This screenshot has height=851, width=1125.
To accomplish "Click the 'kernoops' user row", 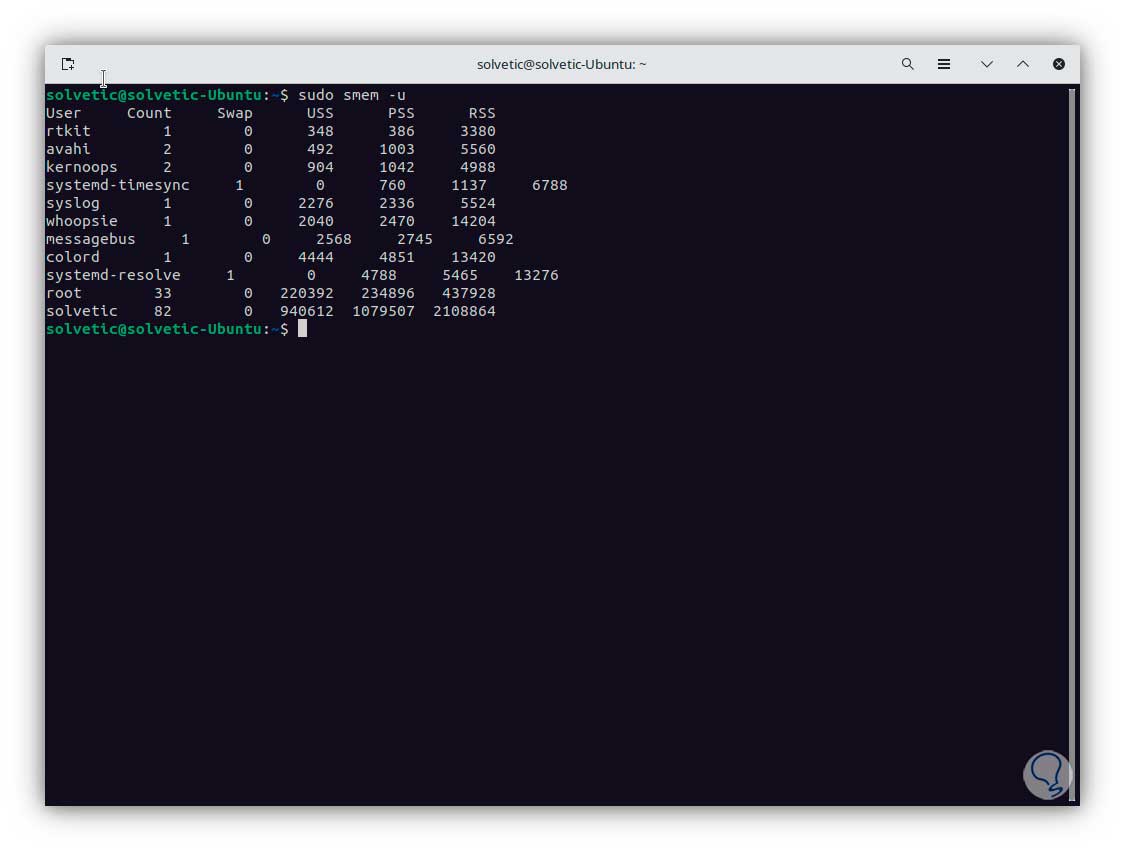I will [270, 166].
